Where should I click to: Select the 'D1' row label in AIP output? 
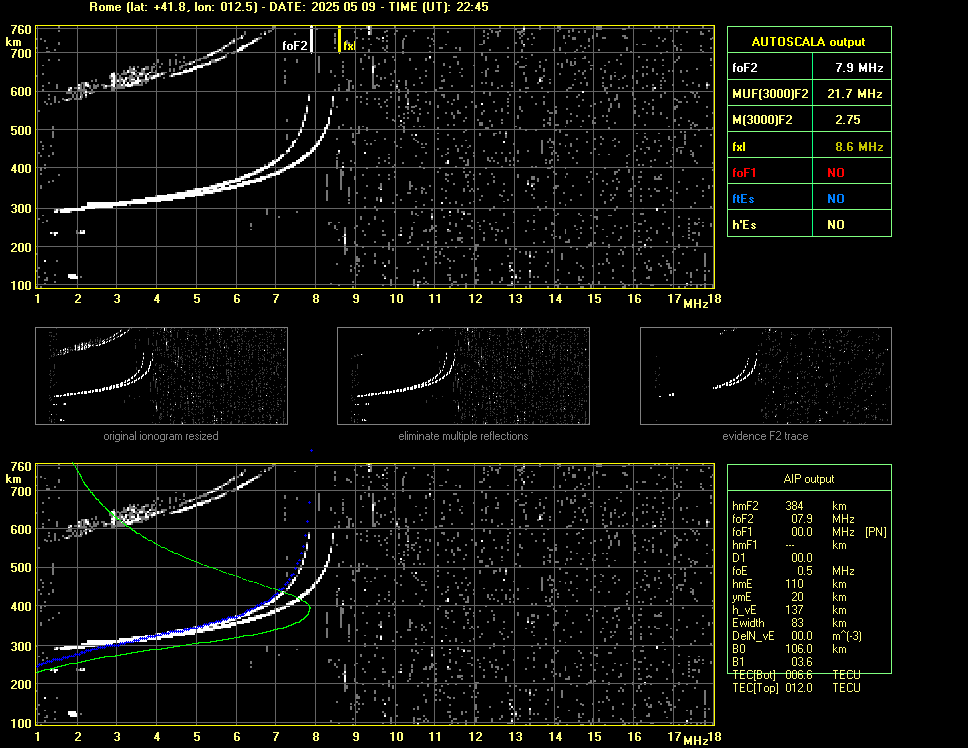[x=741, y=558]
